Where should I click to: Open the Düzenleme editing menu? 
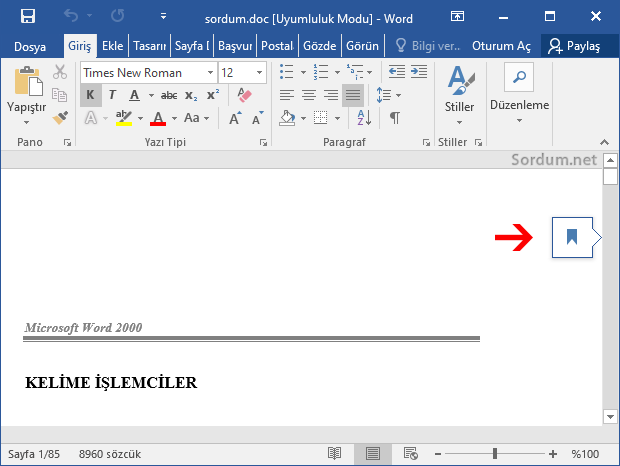520,93
